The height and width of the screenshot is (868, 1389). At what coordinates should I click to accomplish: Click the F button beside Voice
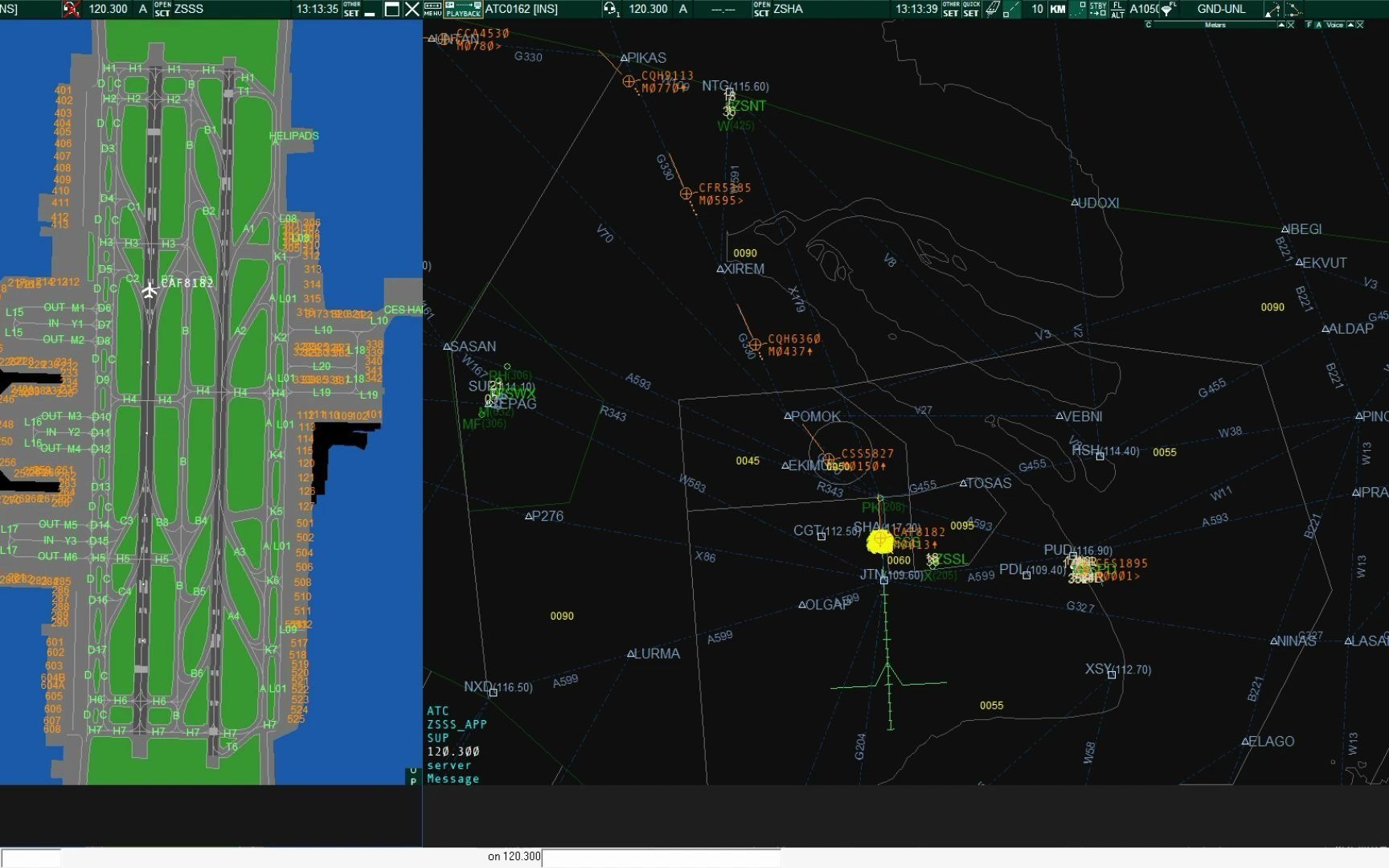pos(1309,25)
